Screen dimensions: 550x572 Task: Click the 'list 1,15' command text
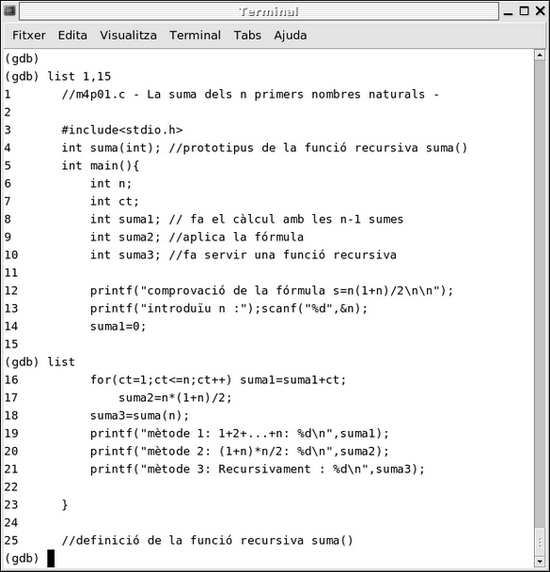79,77
